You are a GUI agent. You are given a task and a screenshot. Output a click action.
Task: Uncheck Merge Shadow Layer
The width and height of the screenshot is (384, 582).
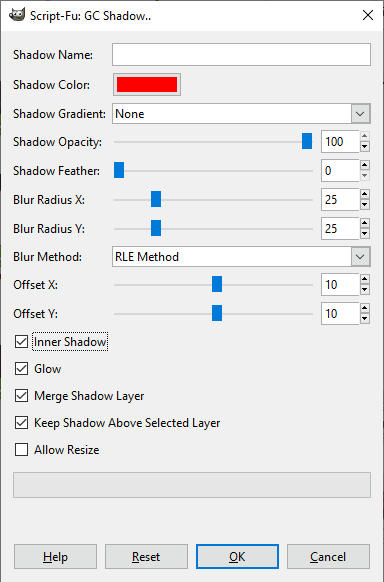pyautogui.click(x=22, y=396)
